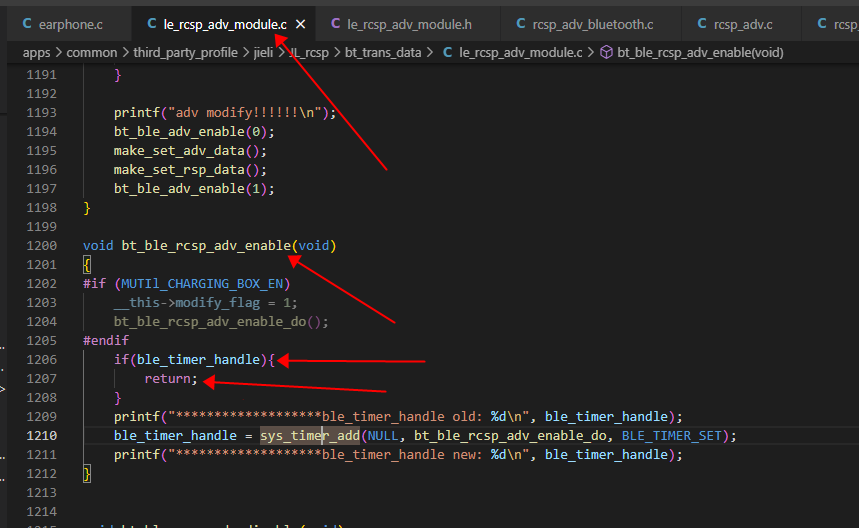The width and height of the screenshot is (859, 528).
Task: Click the C icon in the breadcrumb path
Action: coord(448,52)
